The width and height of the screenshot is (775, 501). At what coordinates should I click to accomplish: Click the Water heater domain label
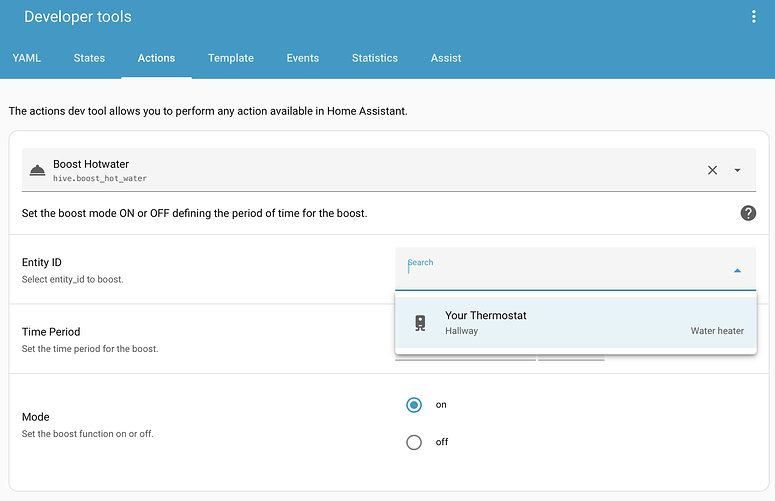tap(717, 331)
